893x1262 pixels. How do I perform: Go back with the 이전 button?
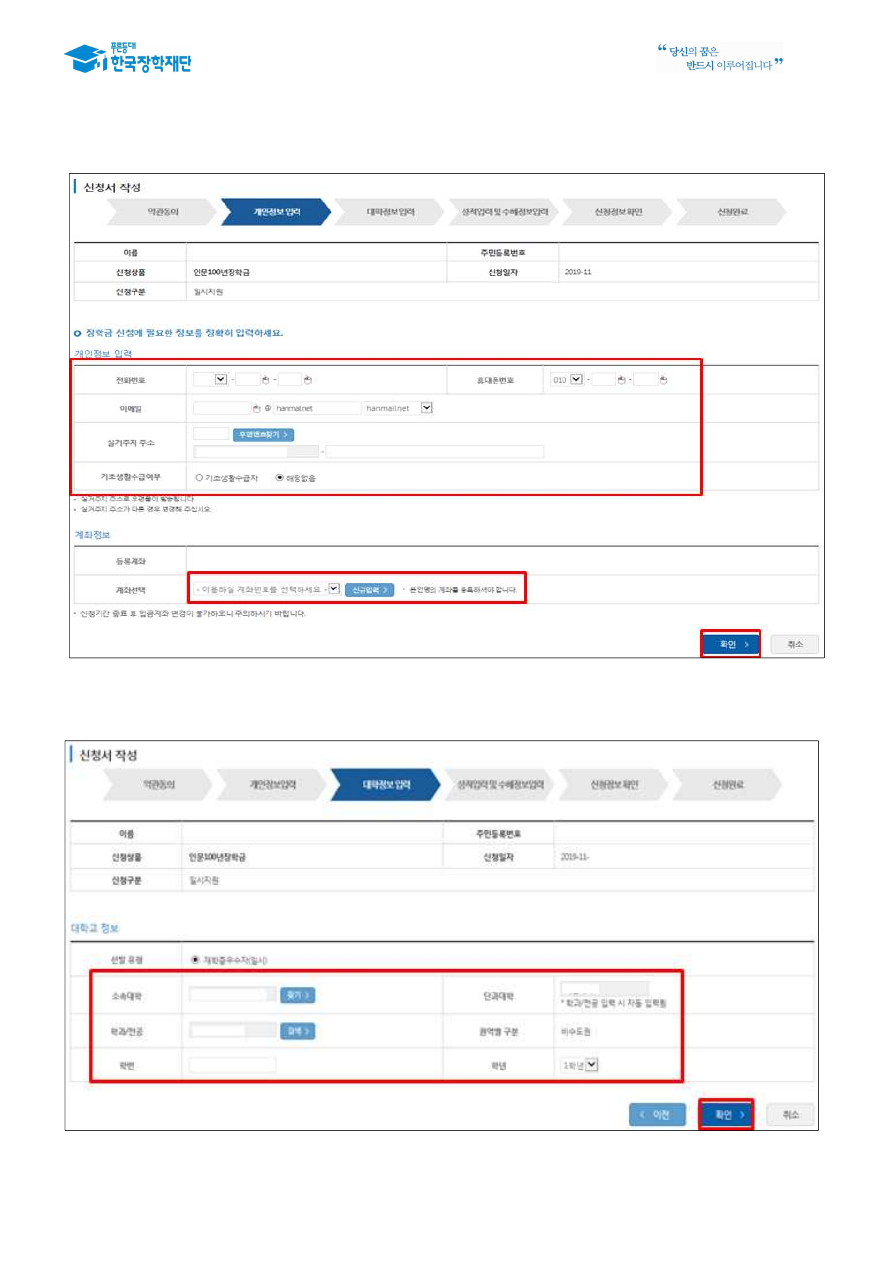tap(657, 1115)
